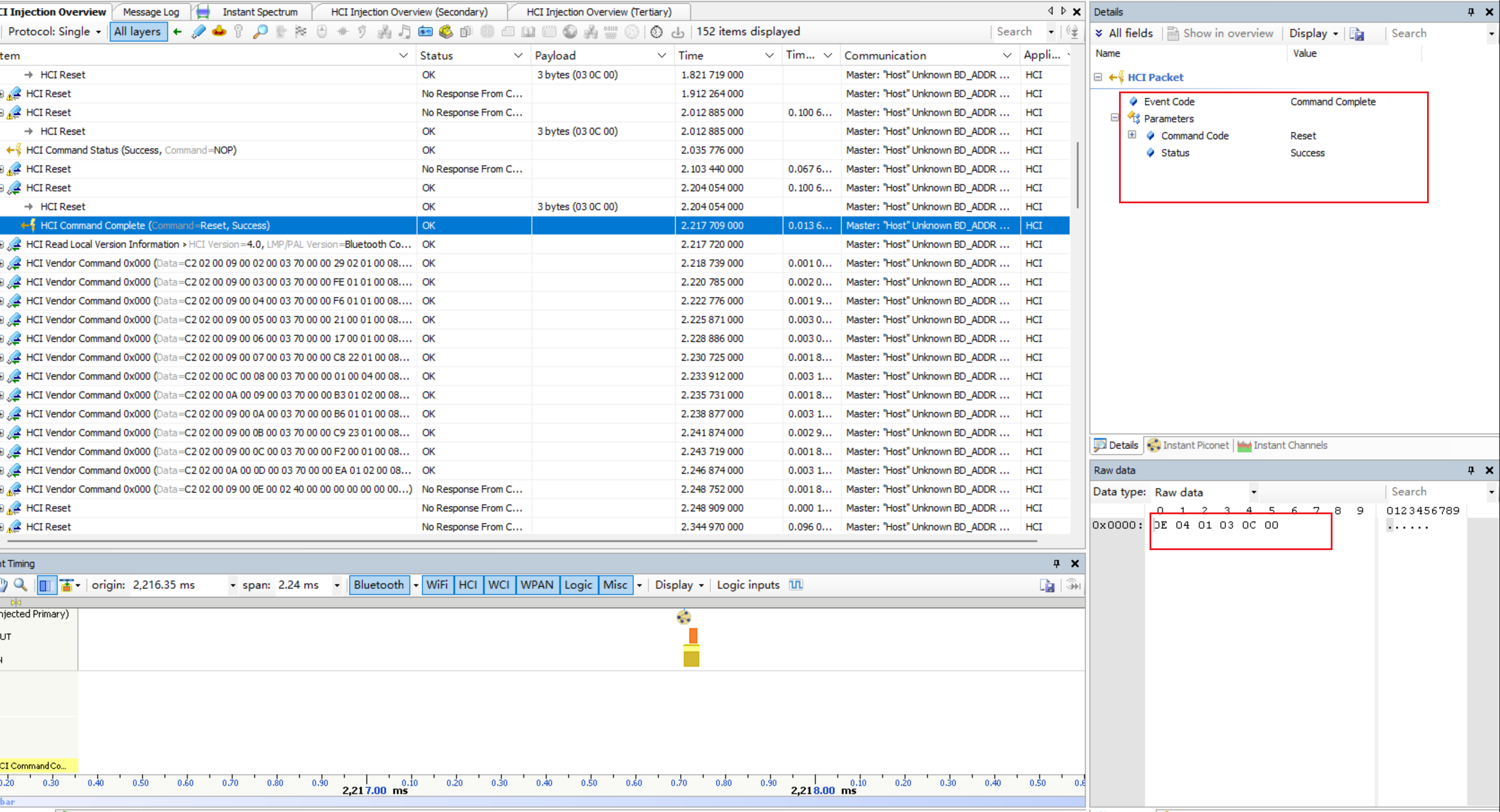Toggle the All layers filter button
This screenshot has height=812, width=1500.
click(138, 32)
